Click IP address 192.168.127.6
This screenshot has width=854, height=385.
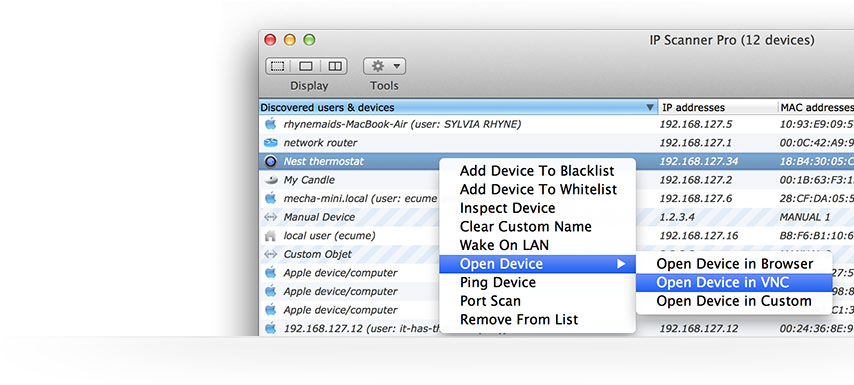696,199
